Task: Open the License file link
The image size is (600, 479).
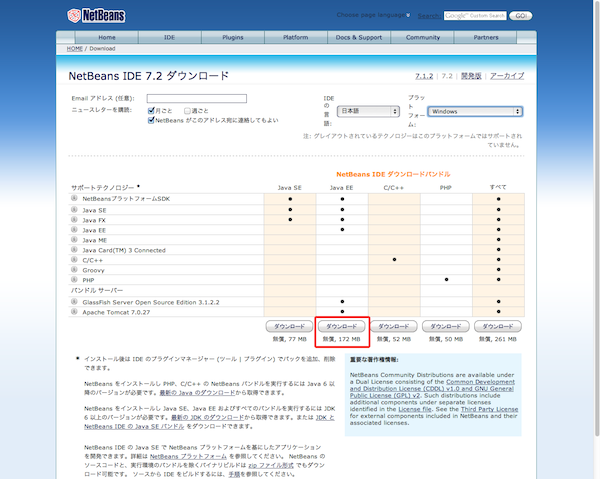Action: (x=415, y=409)
